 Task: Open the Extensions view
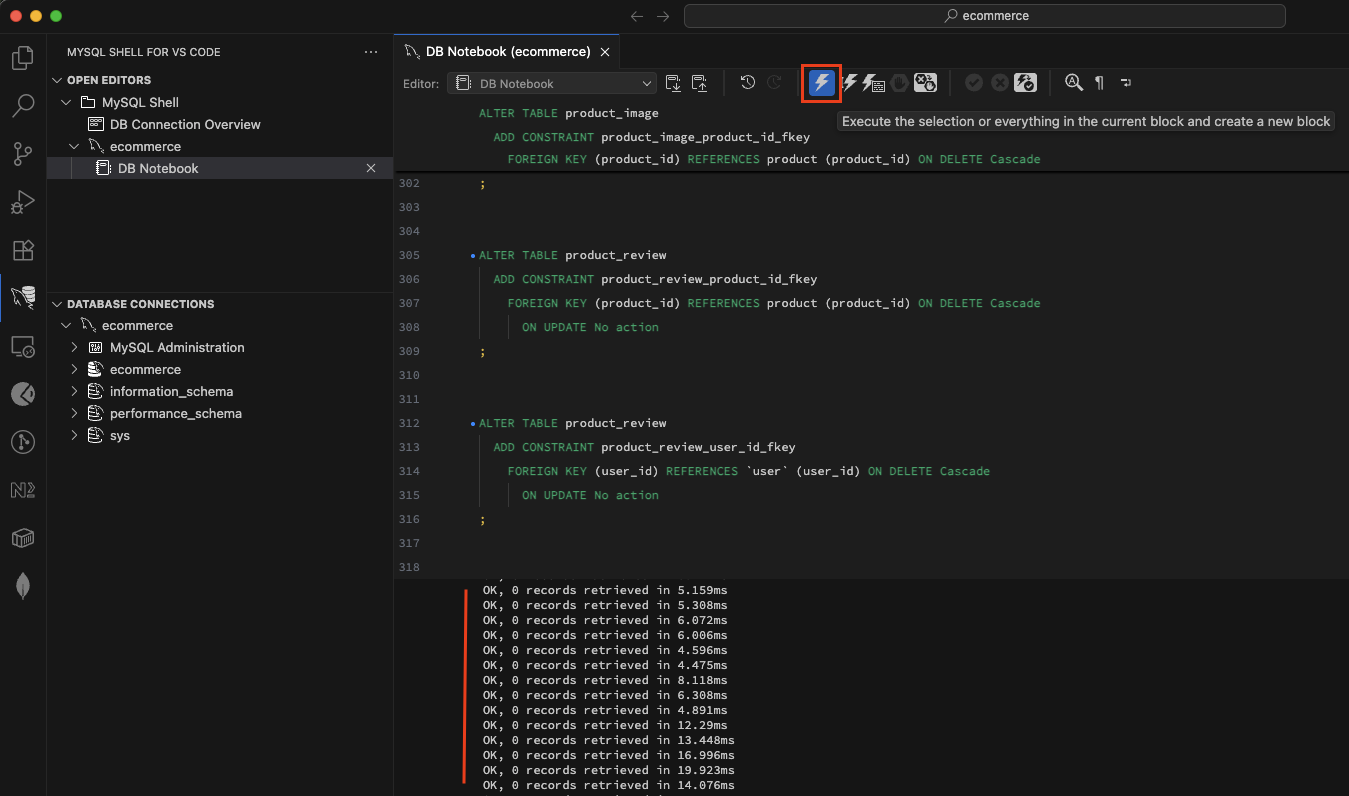(22, 250)
